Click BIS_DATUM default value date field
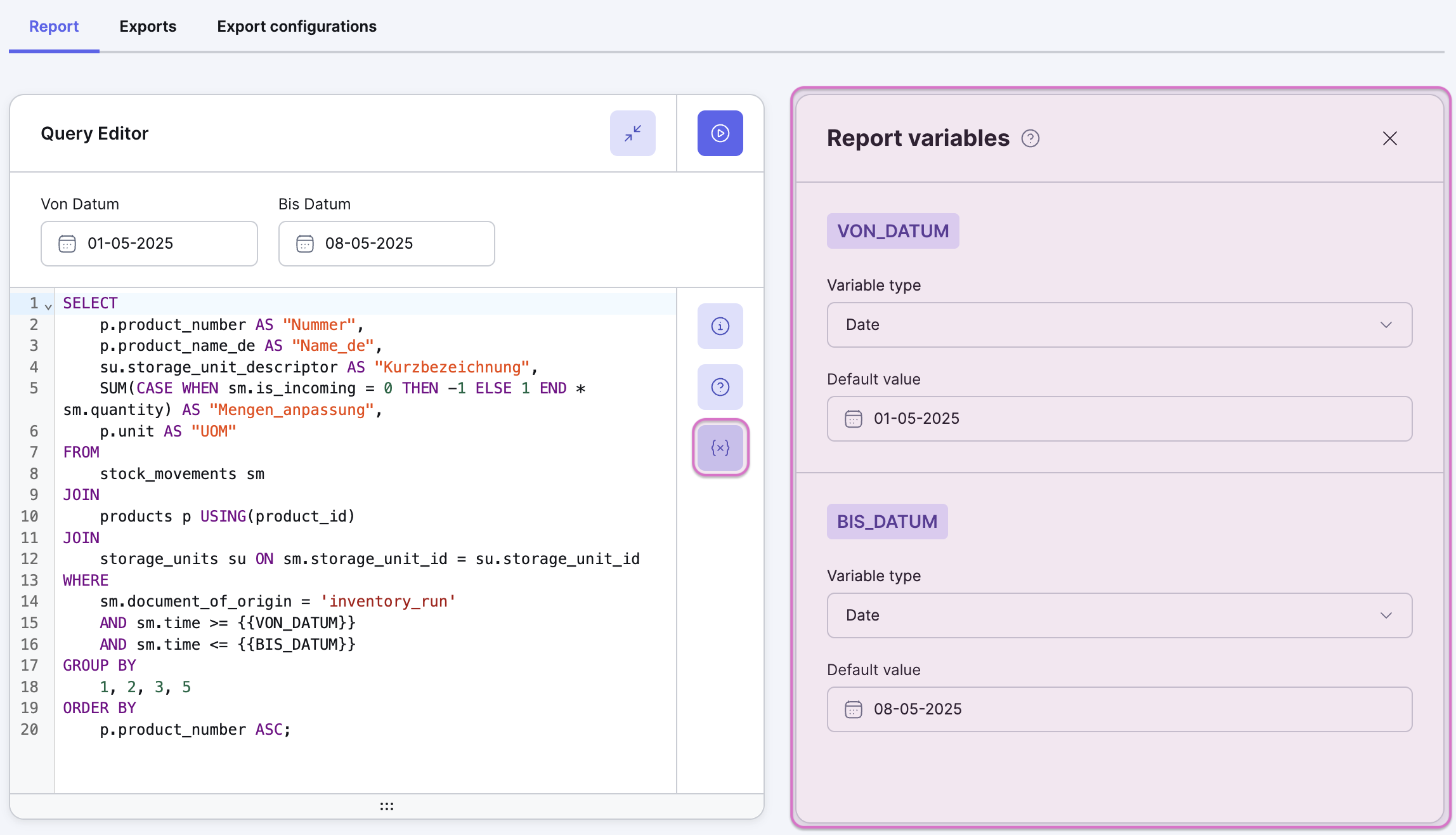This screenshot has width=1456, height=835. (x=1119, y=709)
